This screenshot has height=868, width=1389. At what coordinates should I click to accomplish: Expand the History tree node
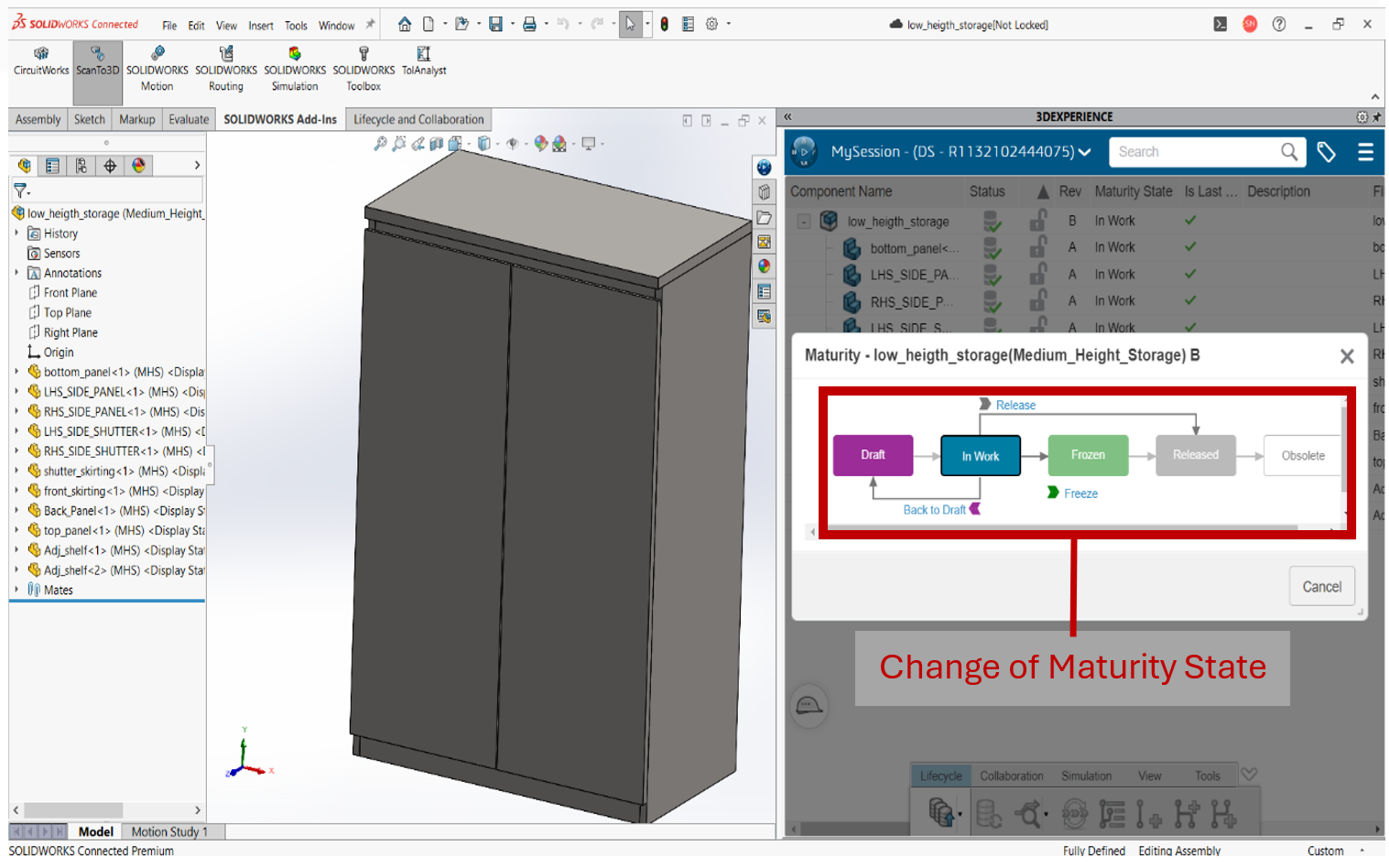[x=16, y=233]
